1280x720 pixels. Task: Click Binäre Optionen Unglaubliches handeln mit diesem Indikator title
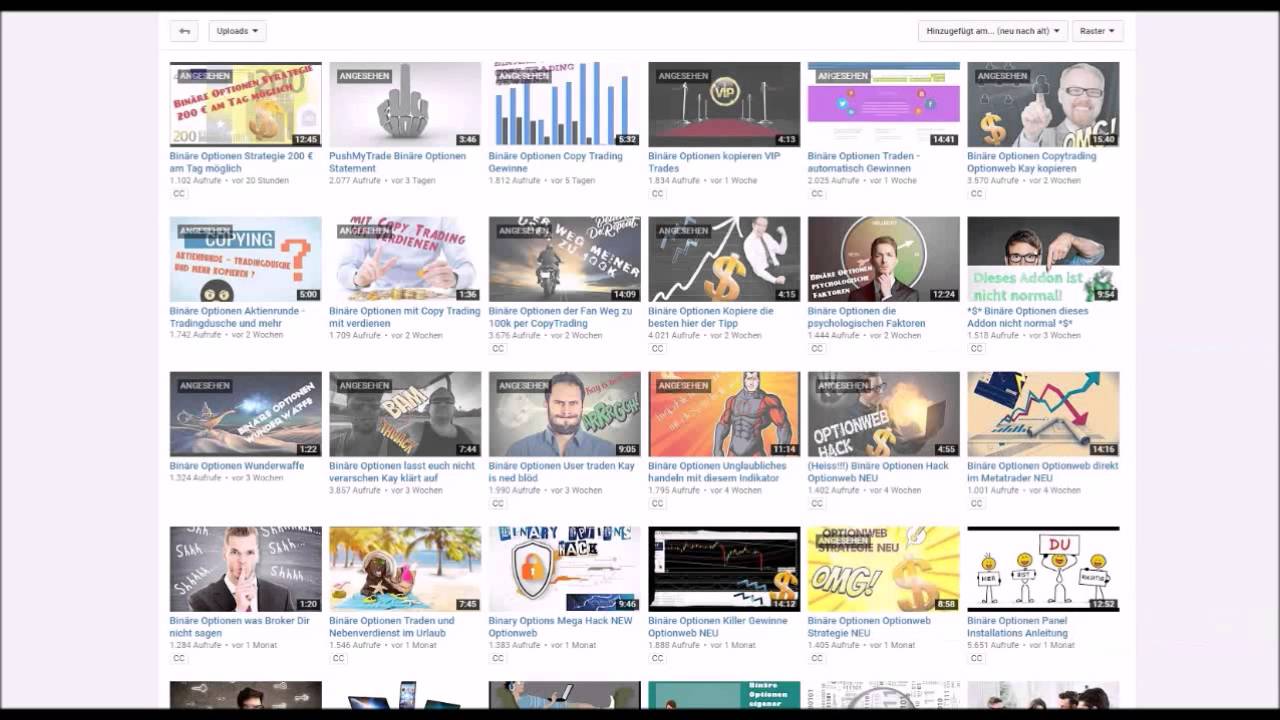717,472
